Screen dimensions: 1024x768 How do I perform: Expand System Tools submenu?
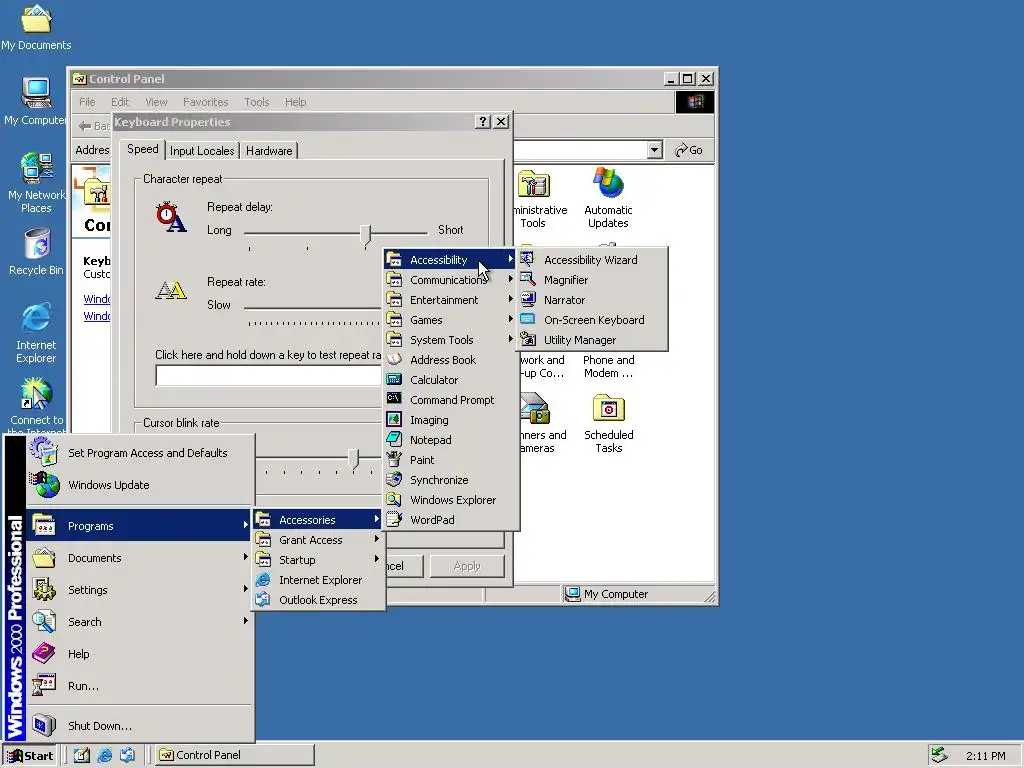coord(451,340)
